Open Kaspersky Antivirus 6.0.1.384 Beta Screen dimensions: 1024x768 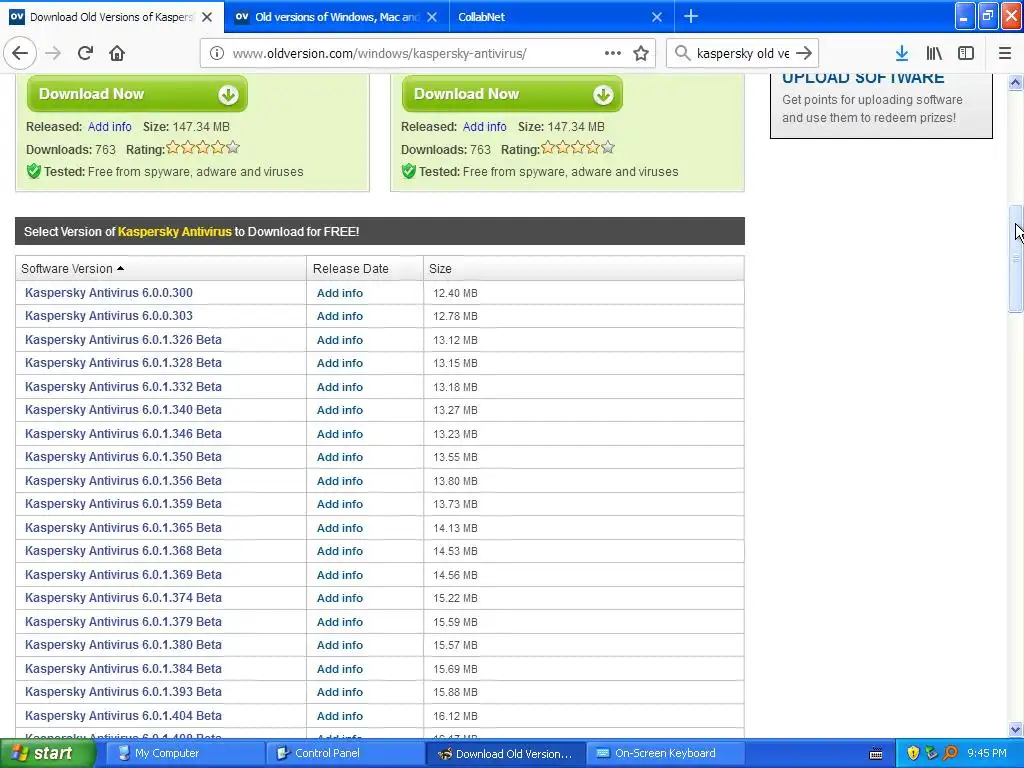coord(123,669)
